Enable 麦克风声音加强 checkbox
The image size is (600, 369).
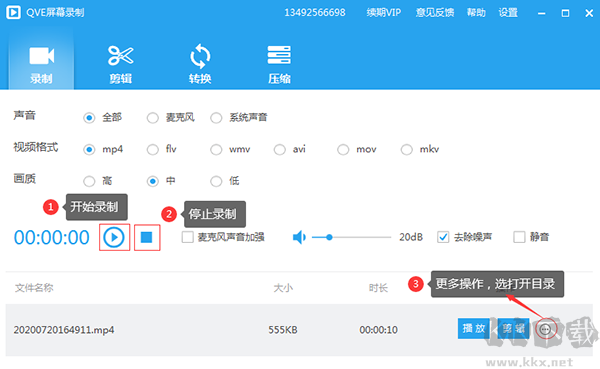click(188, 237)
